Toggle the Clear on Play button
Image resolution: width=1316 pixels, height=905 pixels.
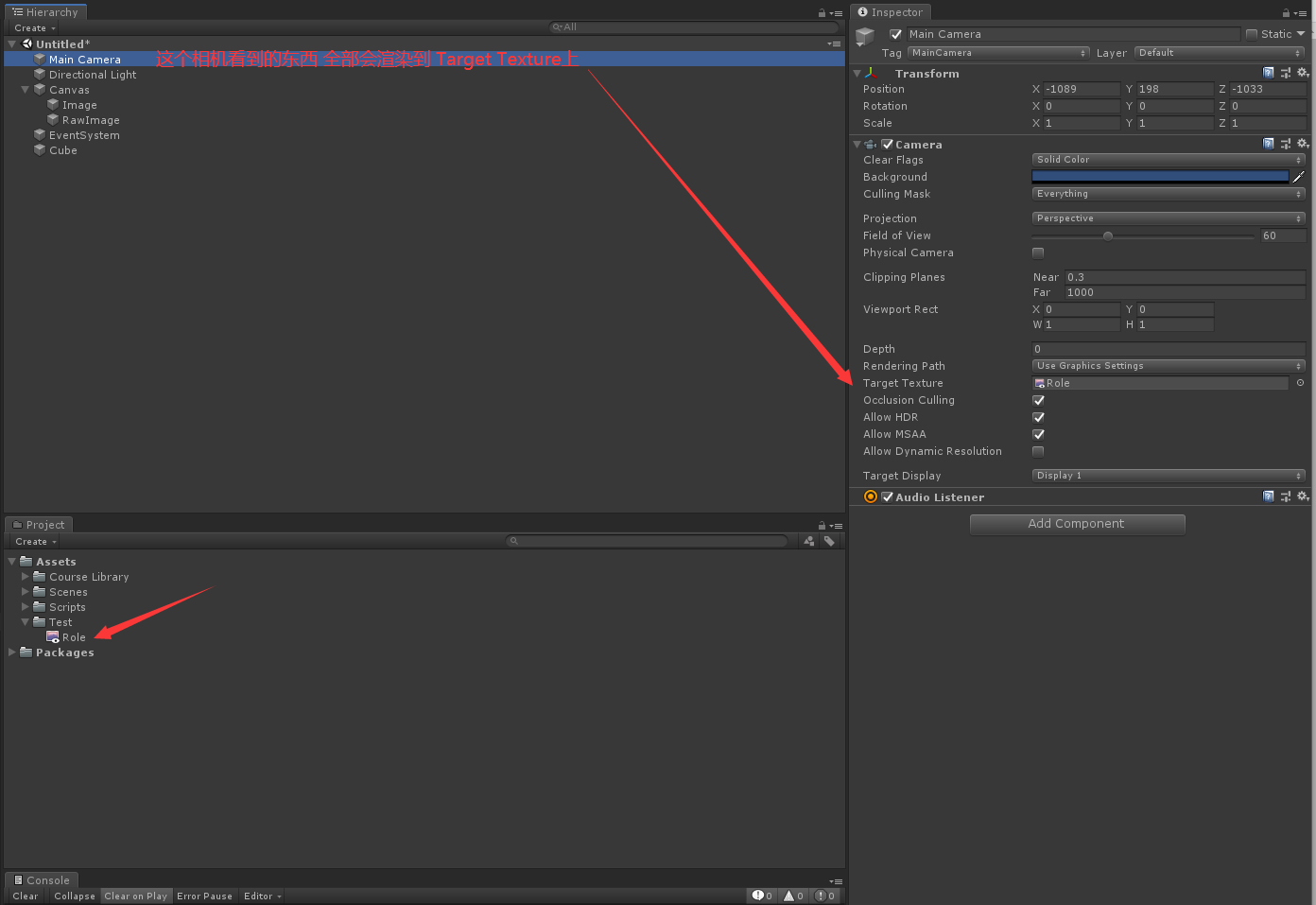(136, 896)
